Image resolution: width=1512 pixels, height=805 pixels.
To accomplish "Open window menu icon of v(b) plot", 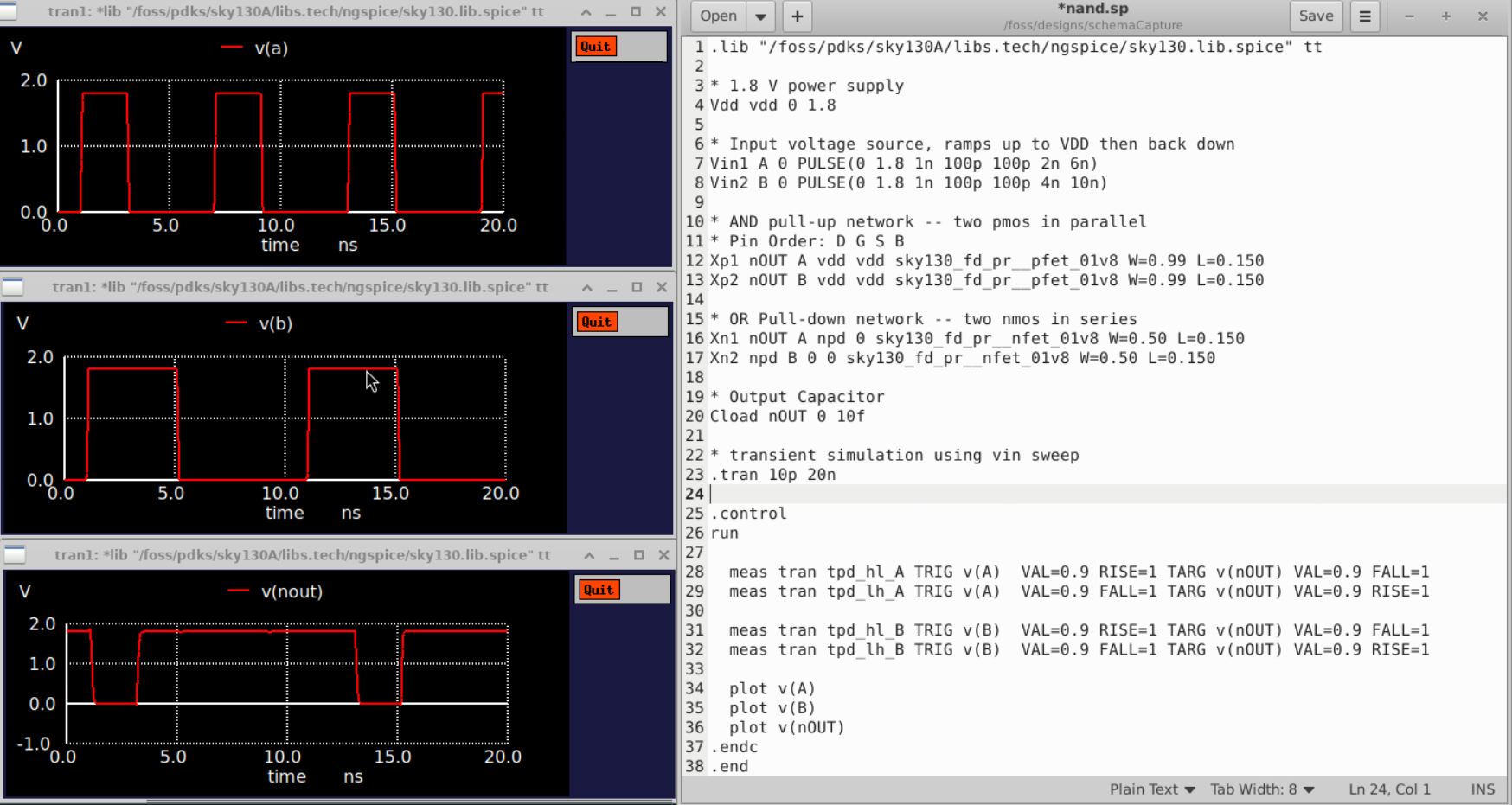I will pos(14,287).
